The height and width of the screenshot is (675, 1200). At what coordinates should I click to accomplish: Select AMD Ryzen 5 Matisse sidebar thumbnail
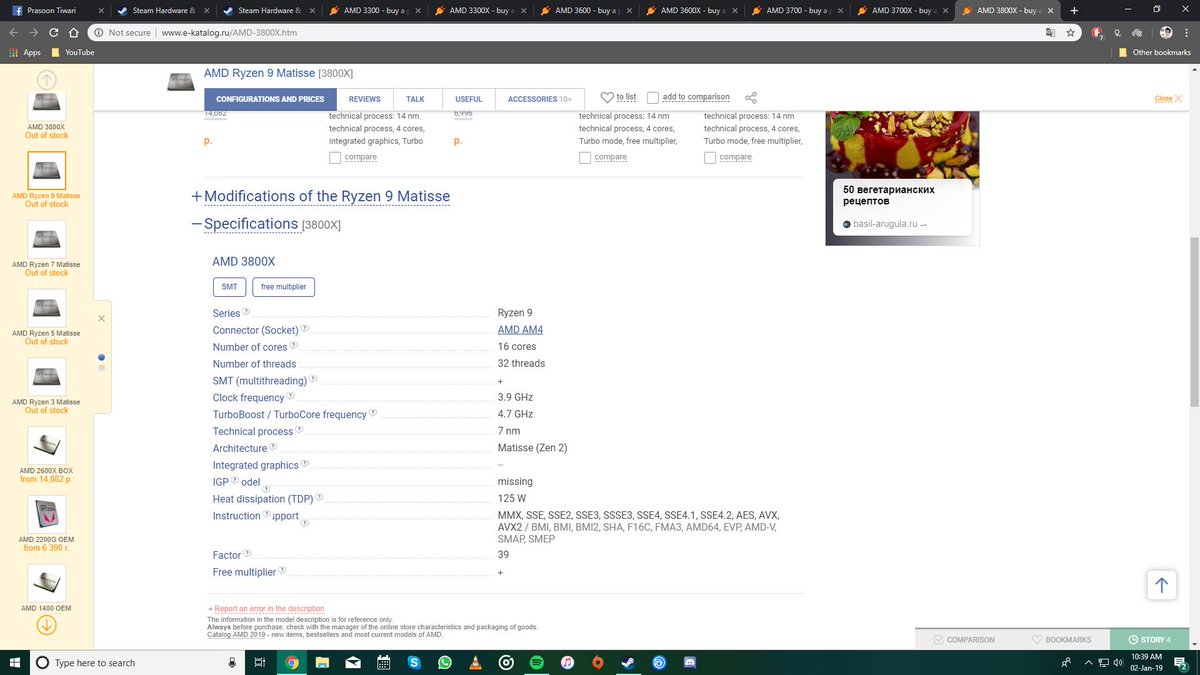coord(47,308)
